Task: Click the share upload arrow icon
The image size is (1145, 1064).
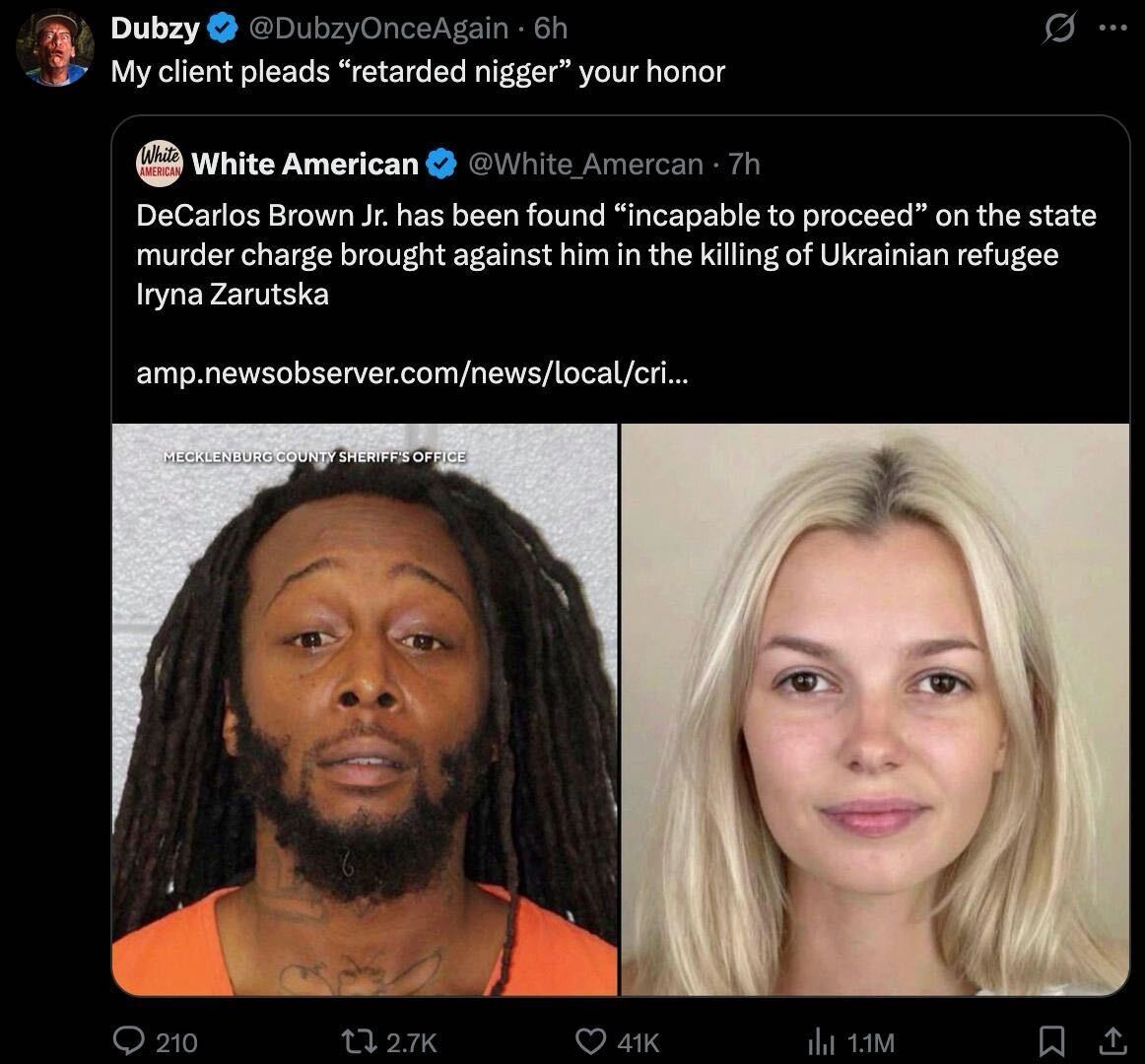Action: [1112, 1041]
